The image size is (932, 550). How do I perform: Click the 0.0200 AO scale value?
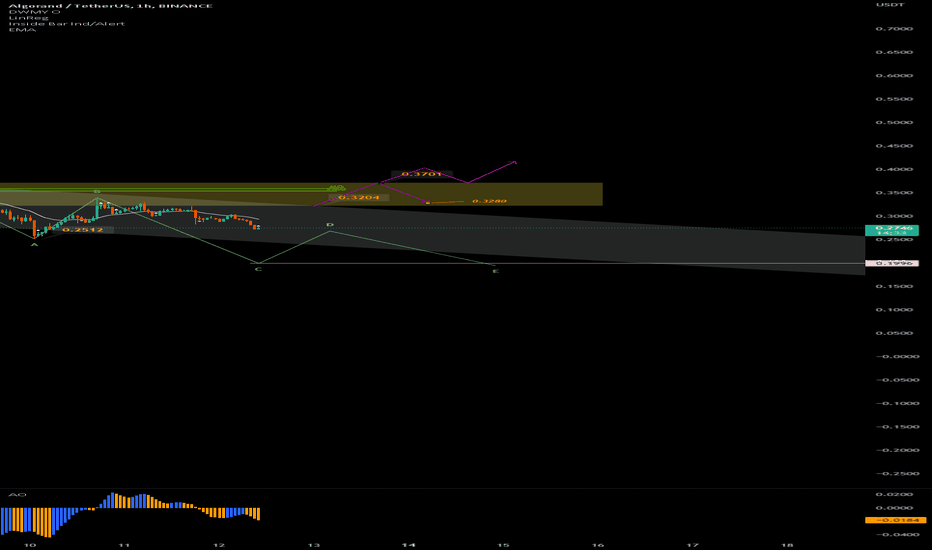tap(894, 495)
